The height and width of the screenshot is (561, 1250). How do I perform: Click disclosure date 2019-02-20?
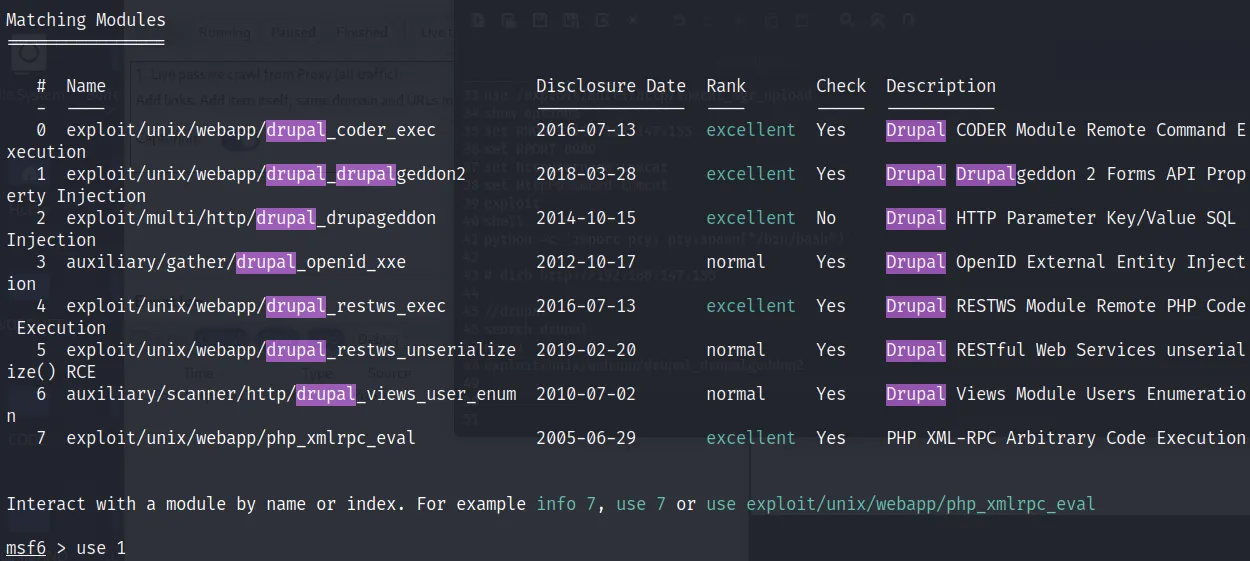586,350
